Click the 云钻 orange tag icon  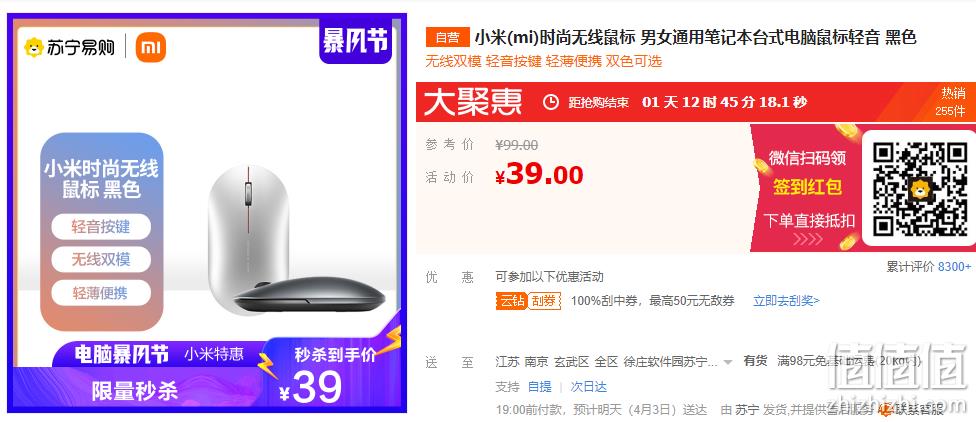[x=511, y=301]
